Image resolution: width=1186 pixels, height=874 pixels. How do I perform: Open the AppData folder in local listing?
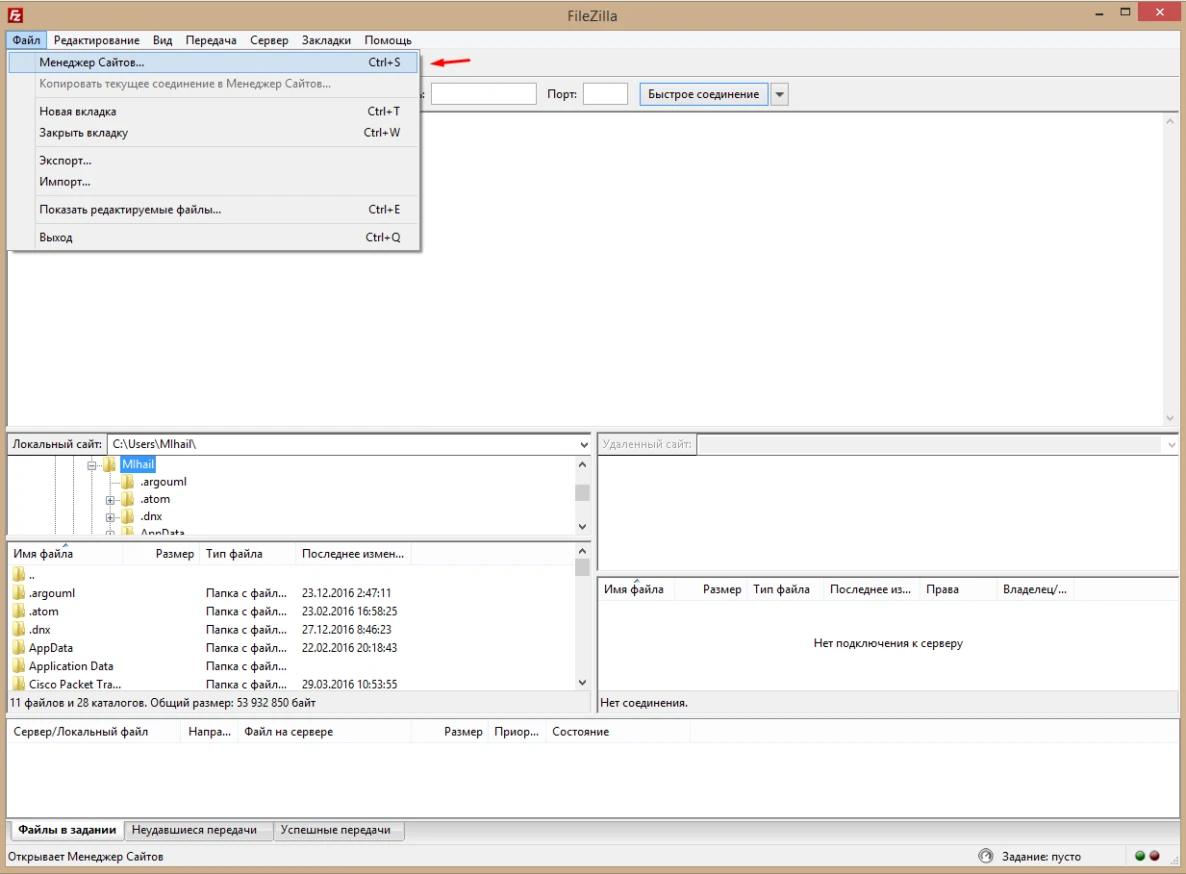point(53,647)
